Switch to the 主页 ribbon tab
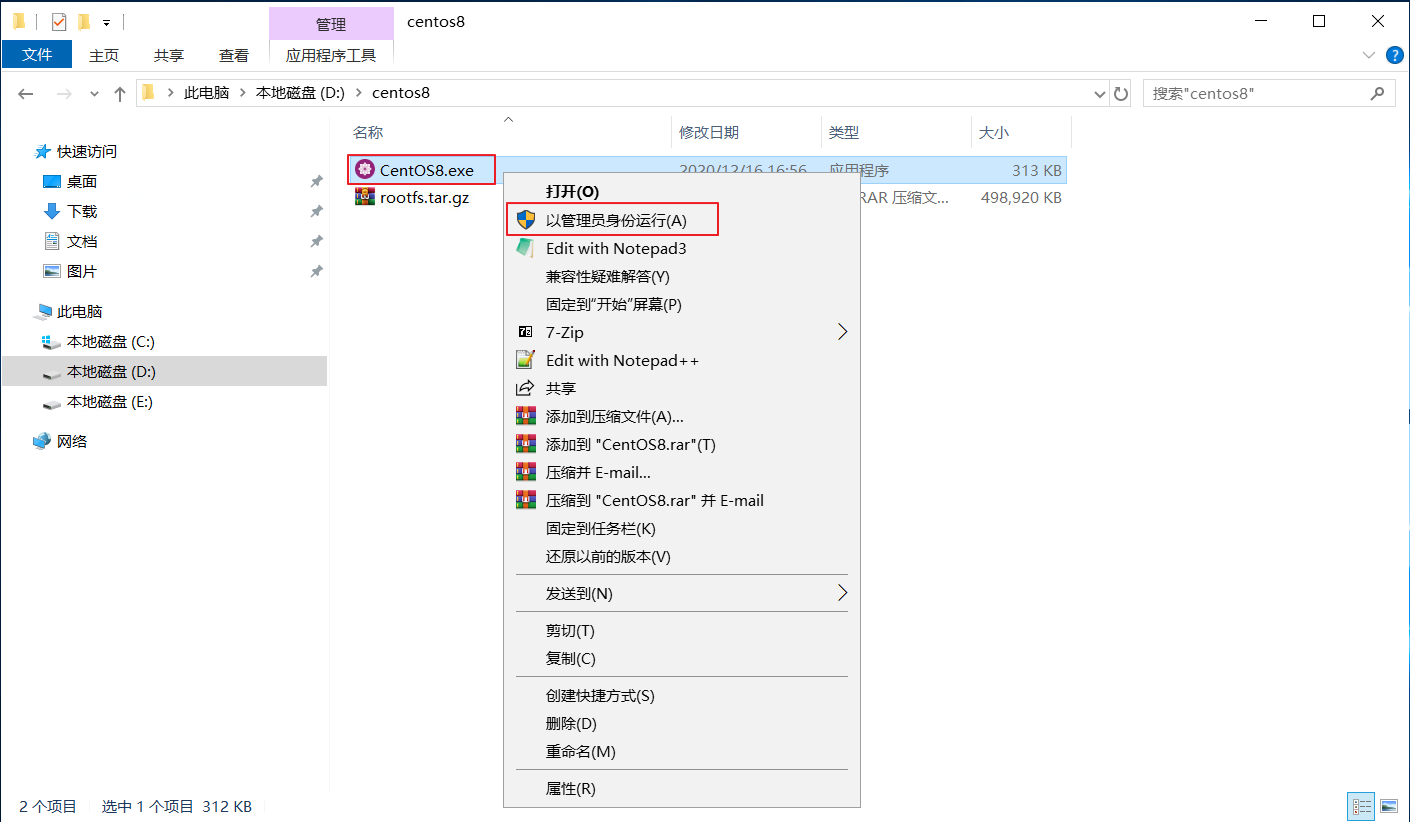Screen dimensions: 1410x822 104,55
